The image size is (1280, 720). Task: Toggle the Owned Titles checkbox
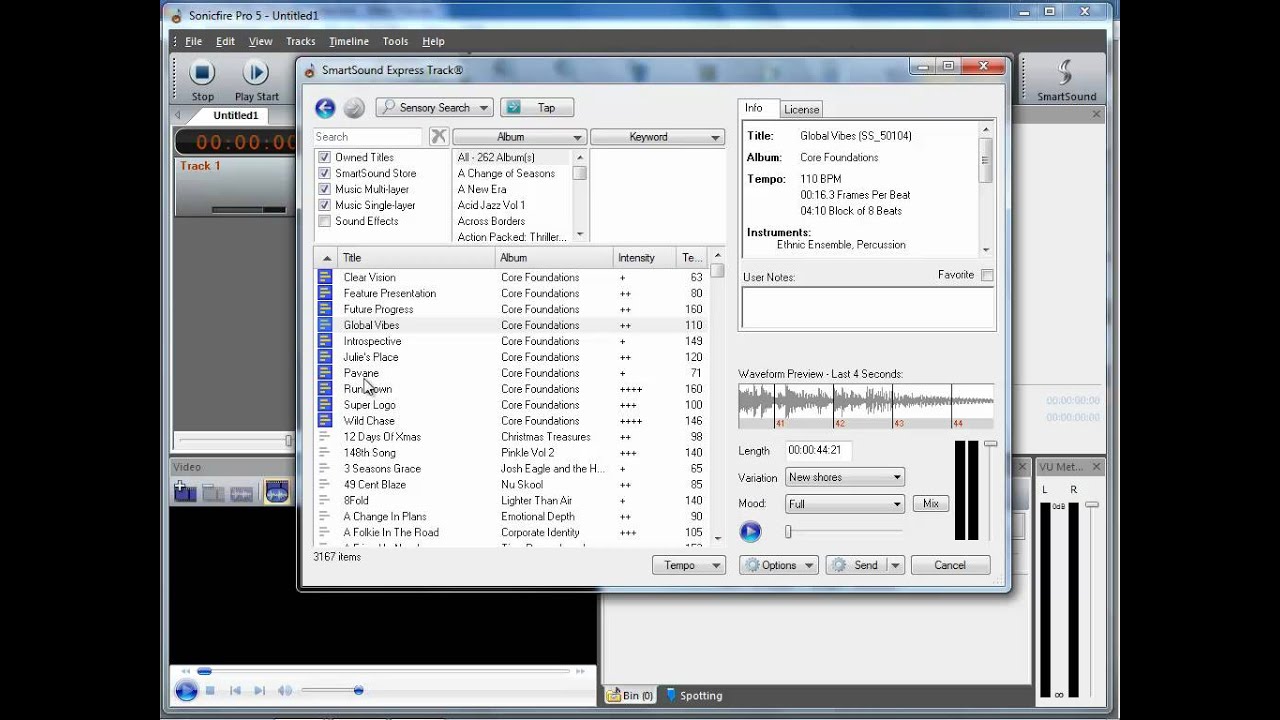click(324, 157)
